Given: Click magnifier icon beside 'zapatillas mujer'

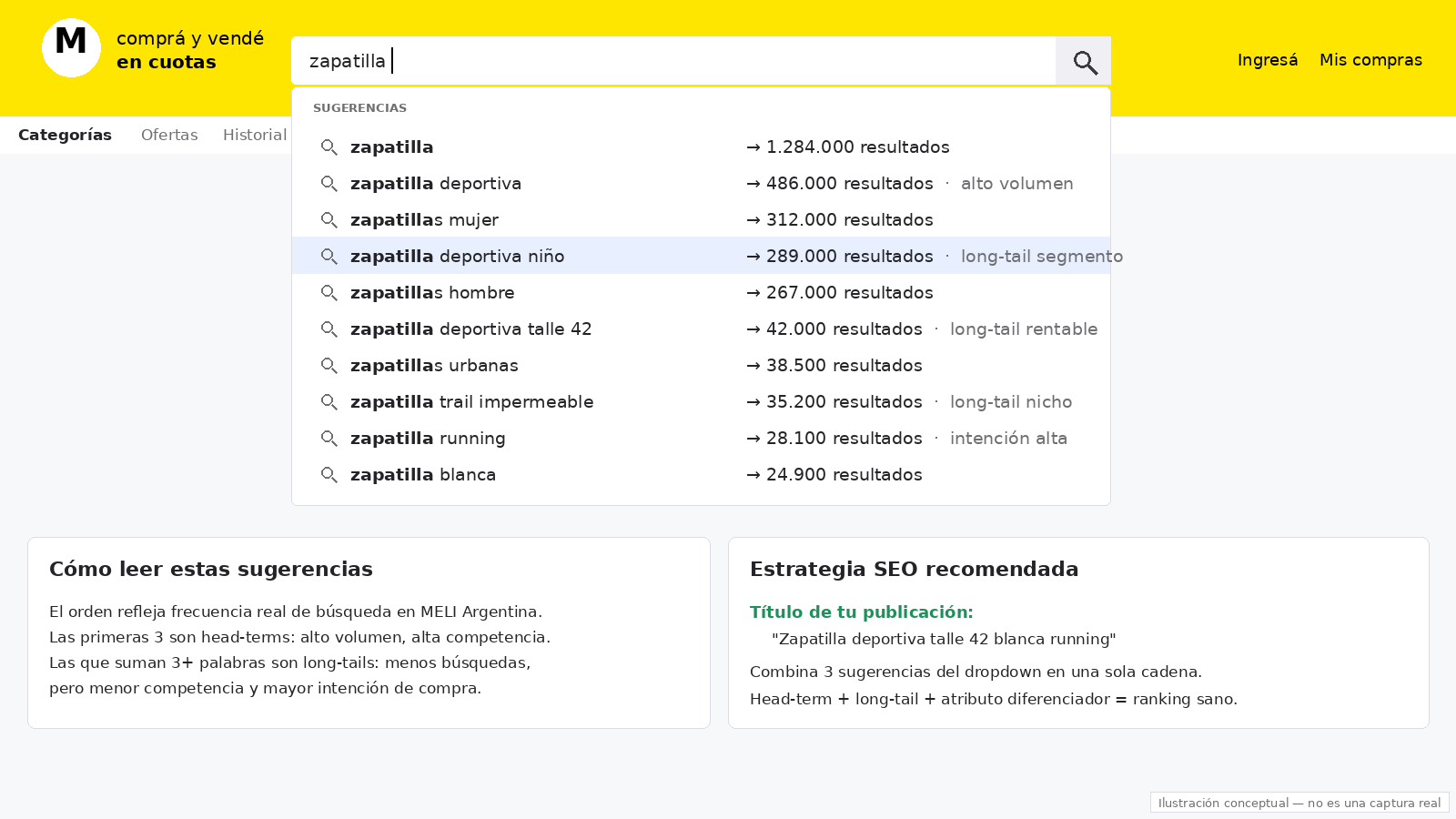Looking at the screenshot, I should pyautogui.click(x=329, y=220).
